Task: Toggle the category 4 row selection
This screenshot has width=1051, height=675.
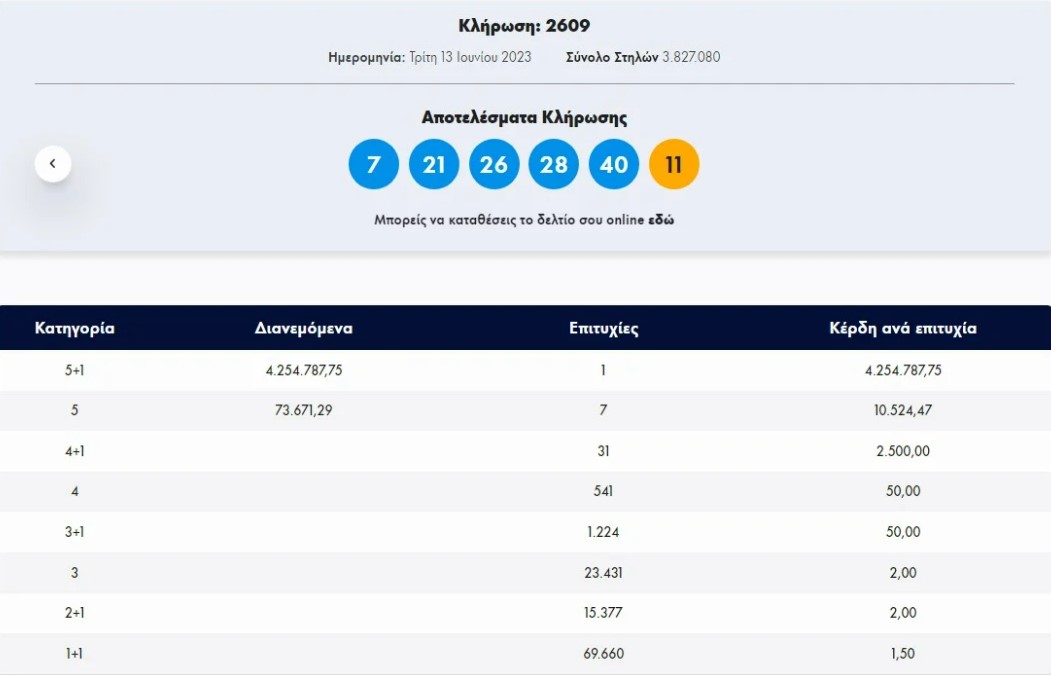Action: (x=525, y=491)
